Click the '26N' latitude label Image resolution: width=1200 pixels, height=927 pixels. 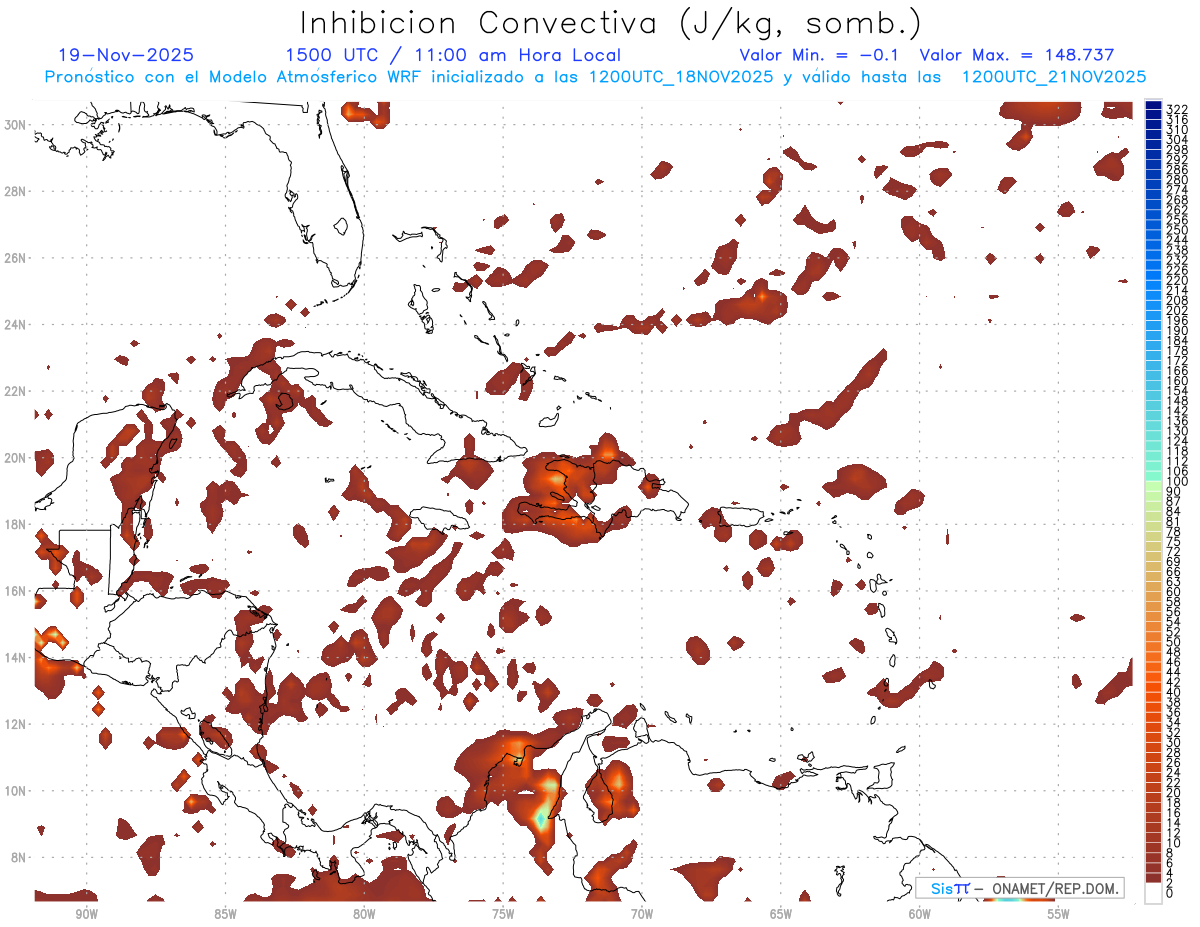pyautogui.click(x=14, y=258)
